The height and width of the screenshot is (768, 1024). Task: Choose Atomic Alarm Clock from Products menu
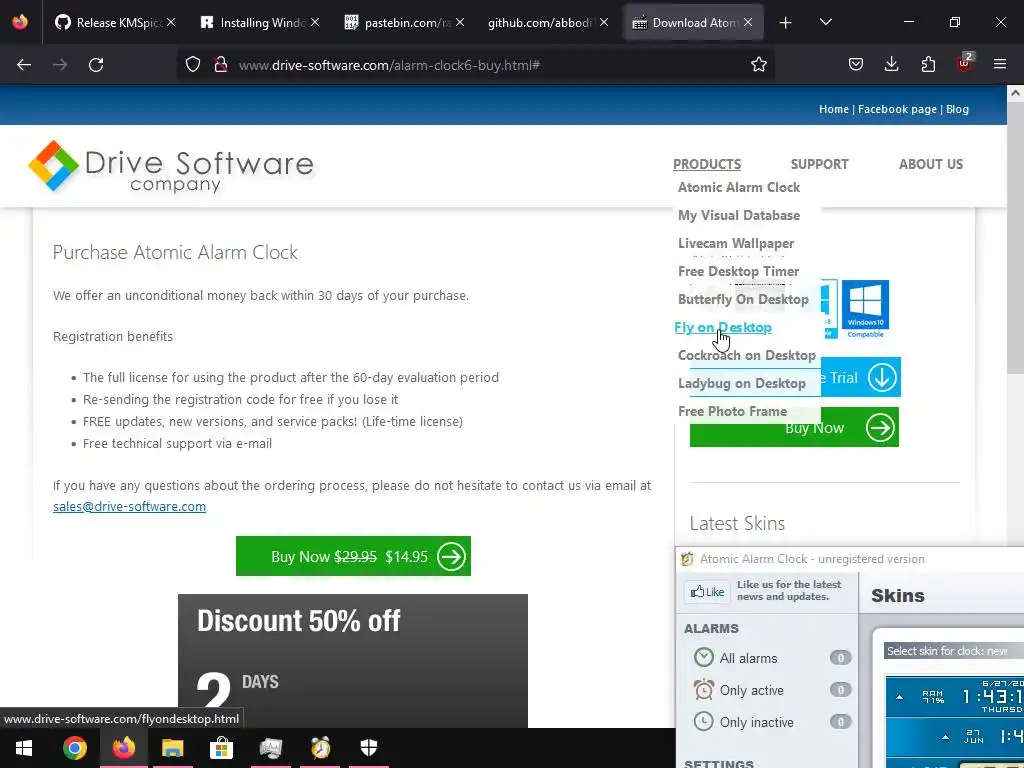coord(739,187)
